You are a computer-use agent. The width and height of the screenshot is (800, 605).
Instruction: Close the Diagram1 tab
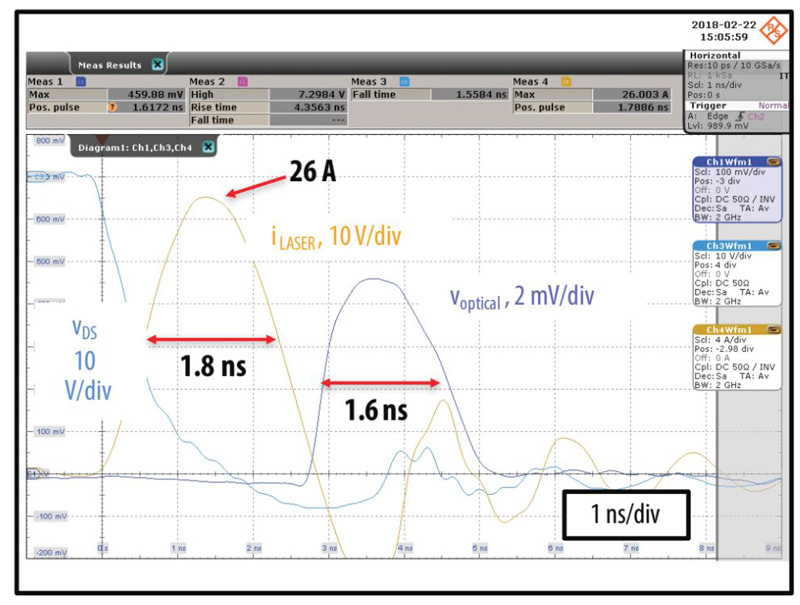(x=208, y=147)
